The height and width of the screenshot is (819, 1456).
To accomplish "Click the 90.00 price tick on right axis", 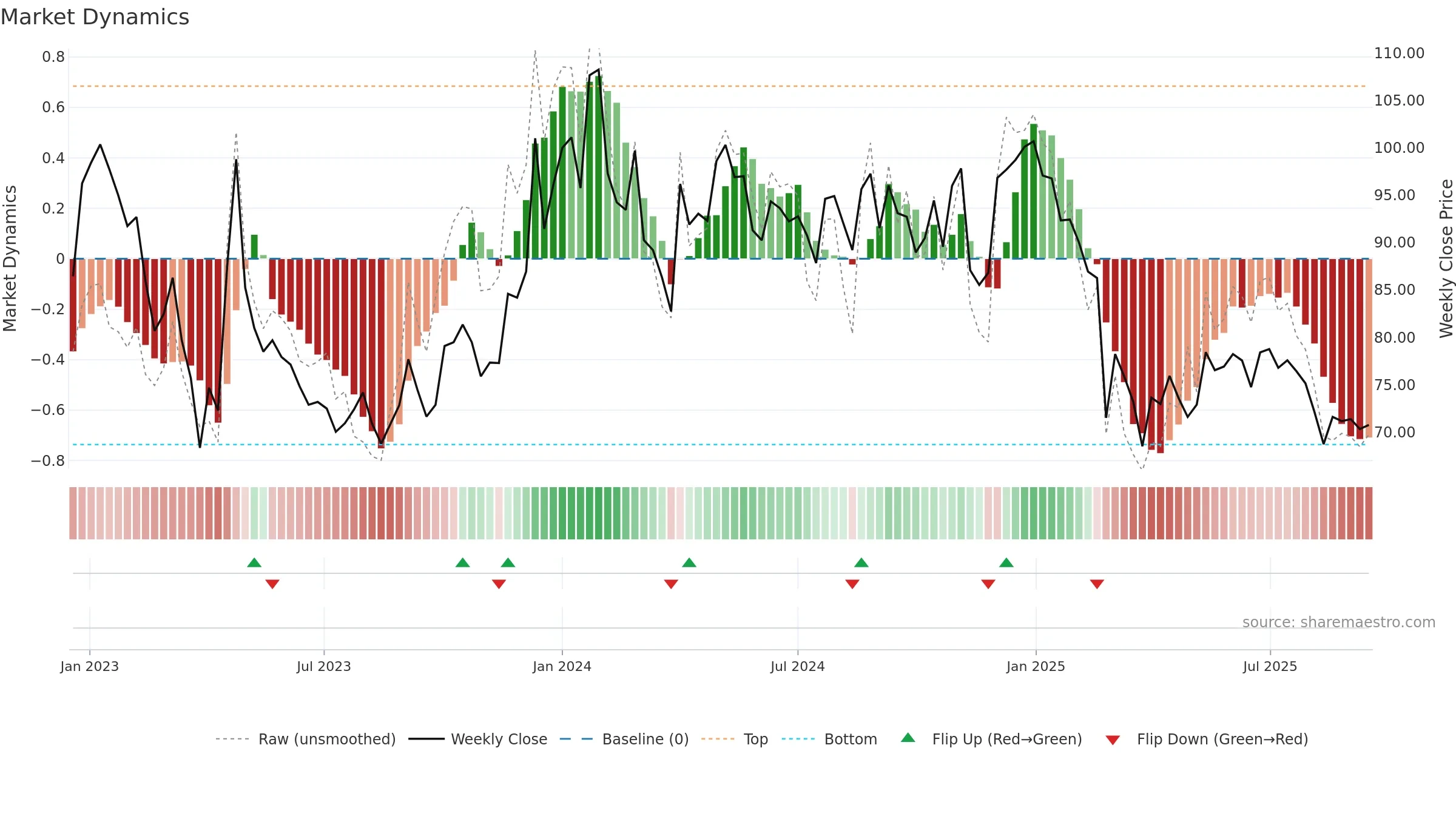I will pos(1395,243).
